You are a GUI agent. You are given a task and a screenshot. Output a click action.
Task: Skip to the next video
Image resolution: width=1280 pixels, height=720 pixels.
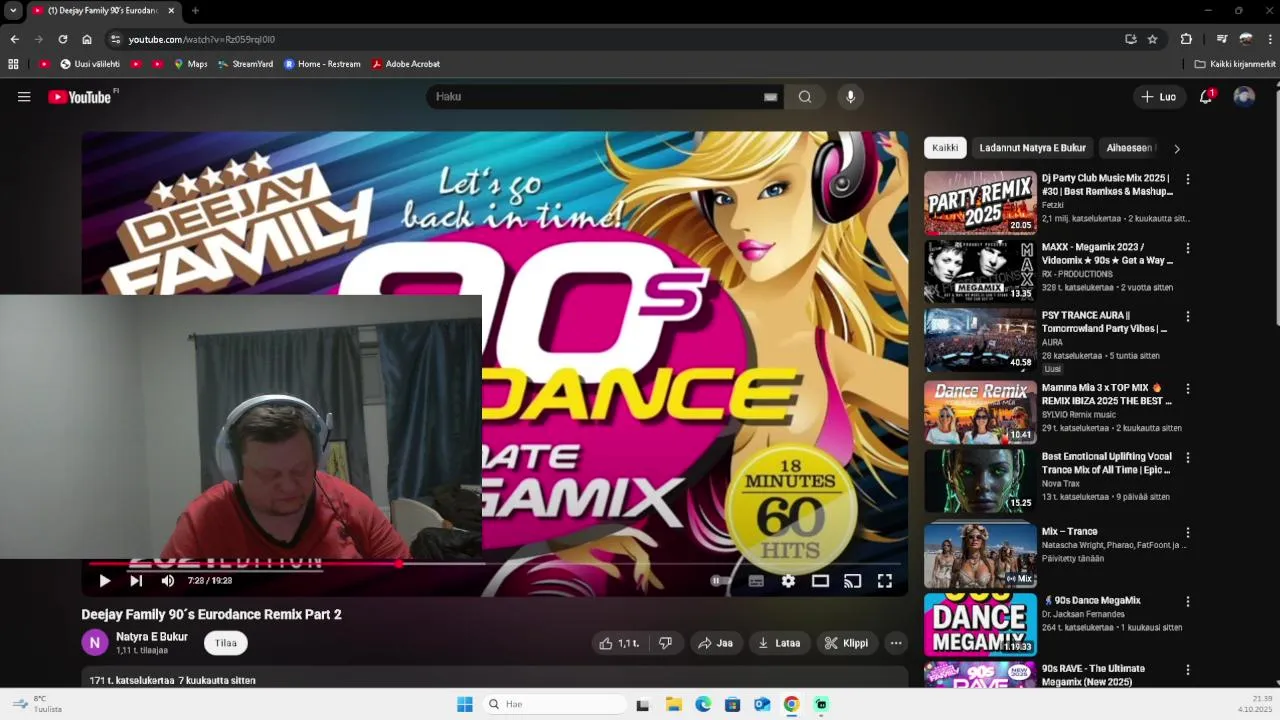tap(136, 581)
